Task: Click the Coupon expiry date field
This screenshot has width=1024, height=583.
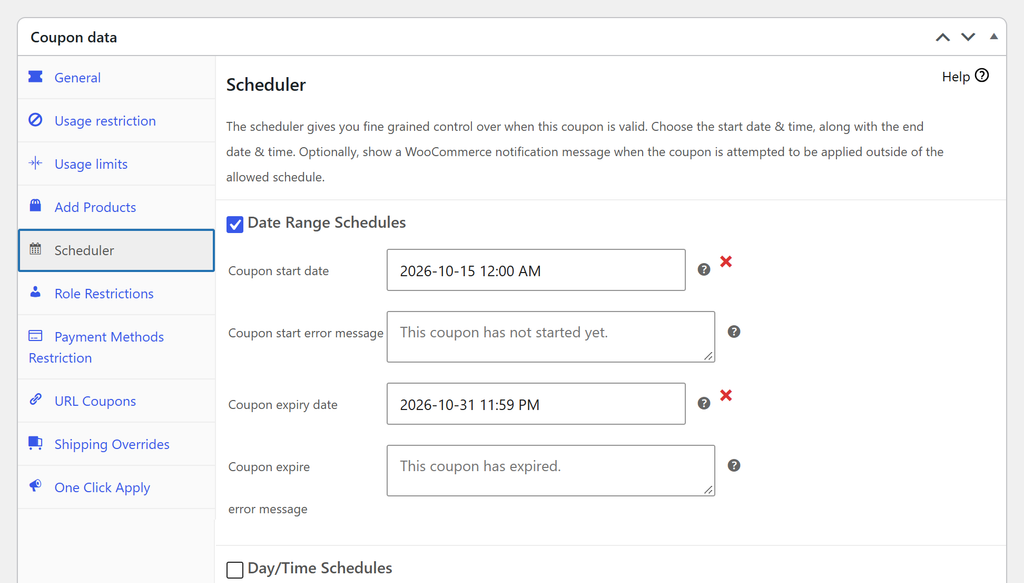Action: pos(536,403)
